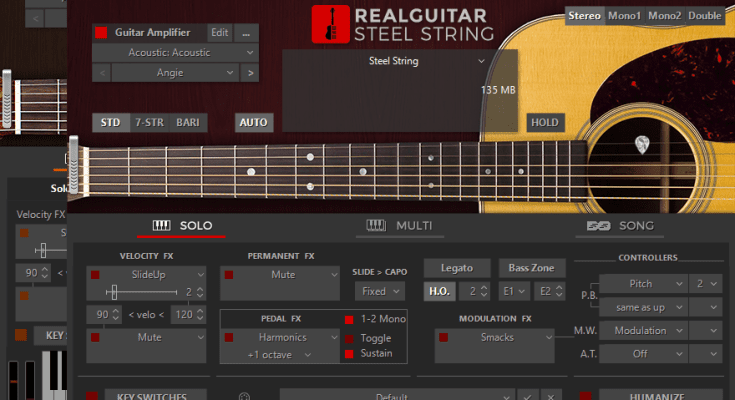Switch on the Toggle pedal option
The height and width of the screenshot is (400, 735).
click(x=349, y=337)
